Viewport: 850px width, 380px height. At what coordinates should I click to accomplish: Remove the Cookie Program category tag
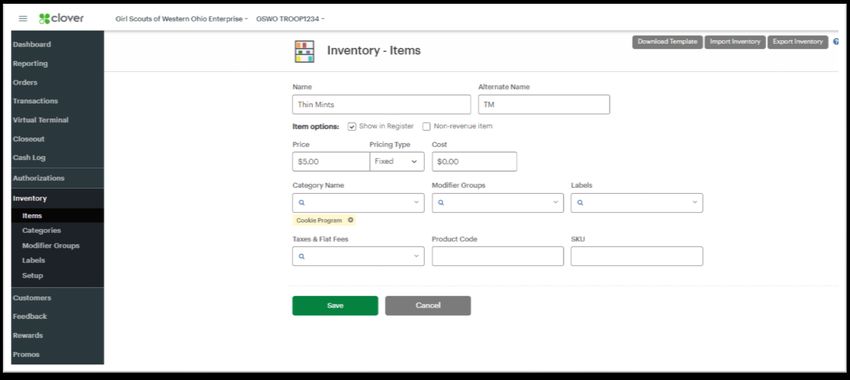pos(350,220)
